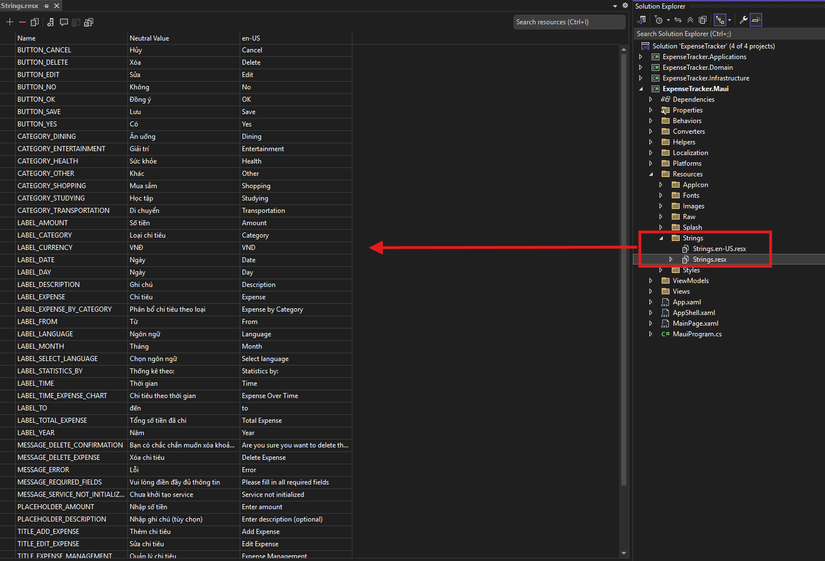The width and height of the screenshot is (825, 561).
Task: Click the resource grid scrollbar down arrow
Action: point(624,553)
